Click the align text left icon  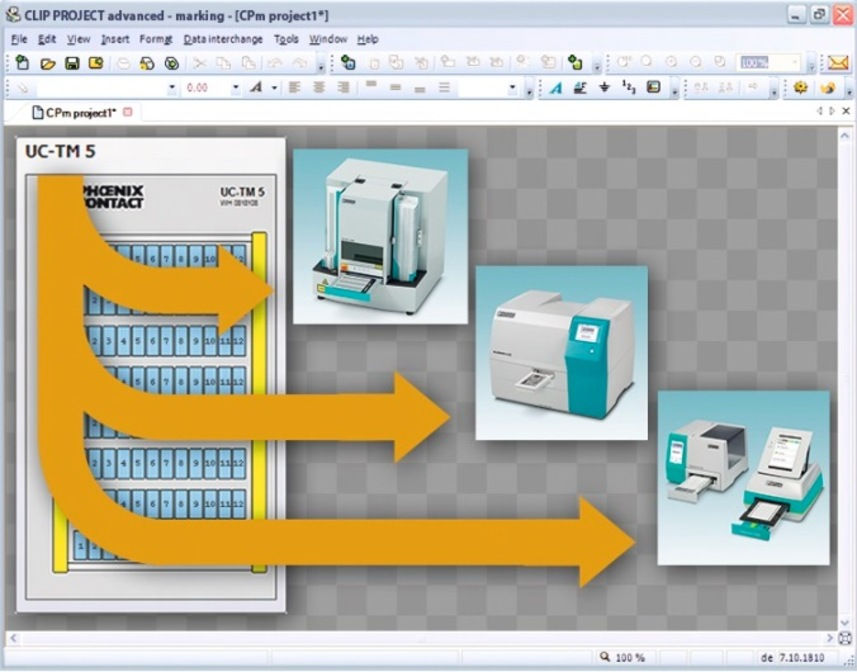[295, 87]
